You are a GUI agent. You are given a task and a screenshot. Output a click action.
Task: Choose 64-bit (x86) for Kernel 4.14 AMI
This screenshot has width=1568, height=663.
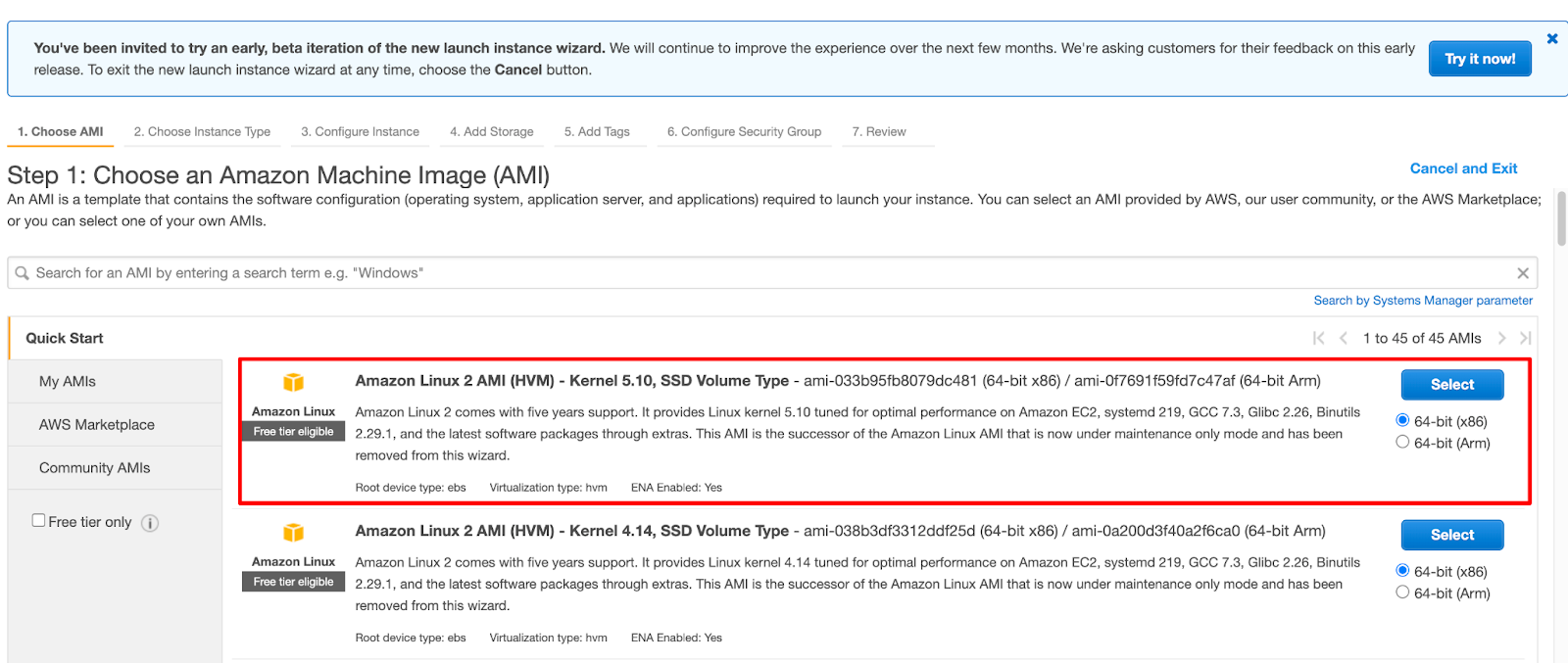click(1402, 570)
